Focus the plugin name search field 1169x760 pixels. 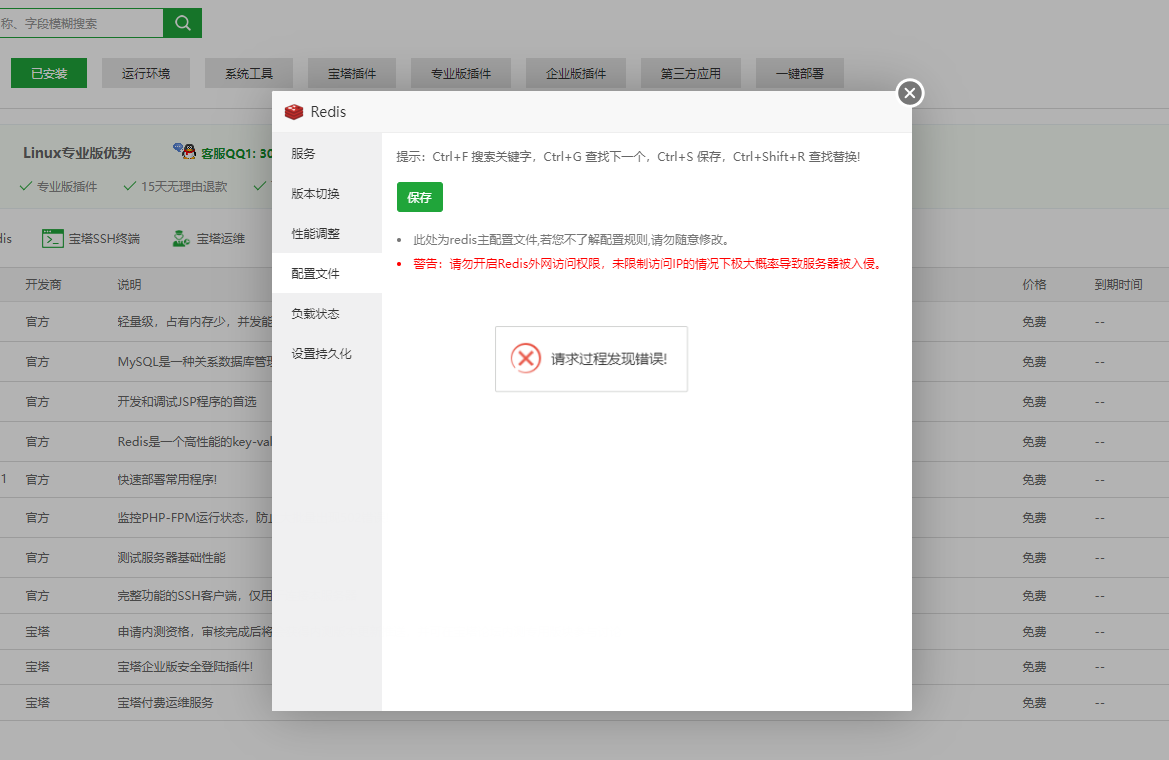(x=81, y=23)
